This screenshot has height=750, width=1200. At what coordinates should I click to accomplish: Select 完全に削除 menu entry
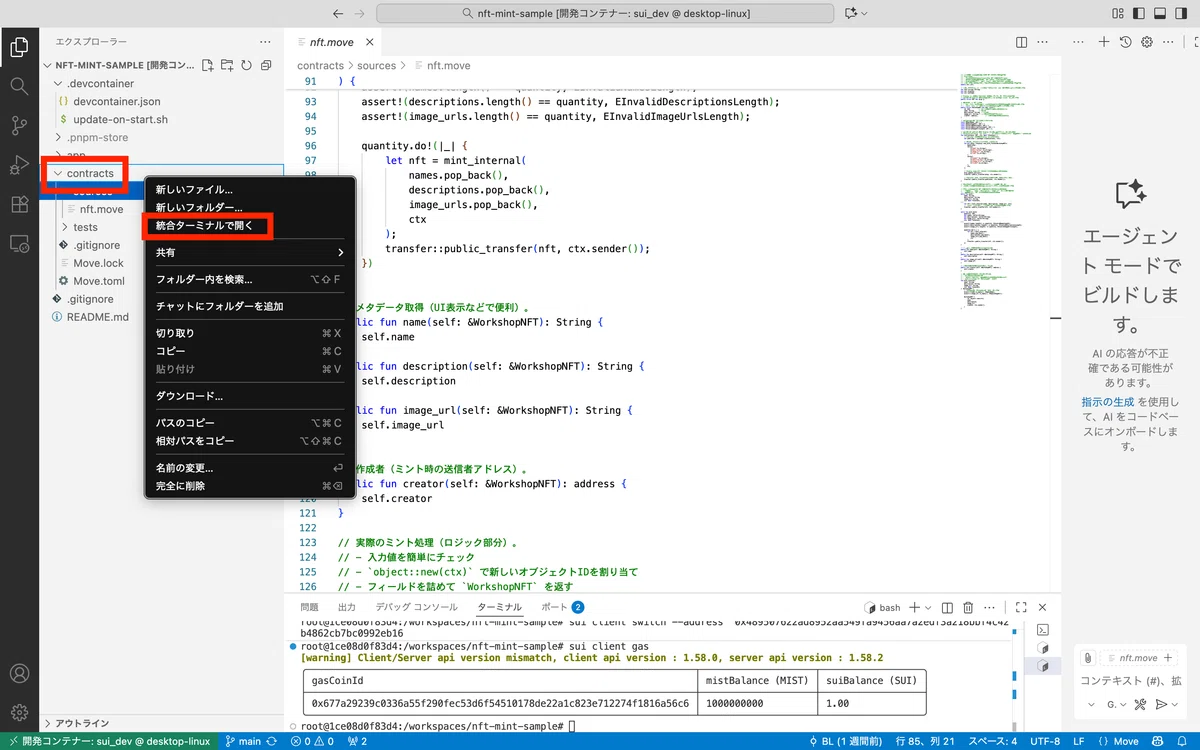(250, 486)
